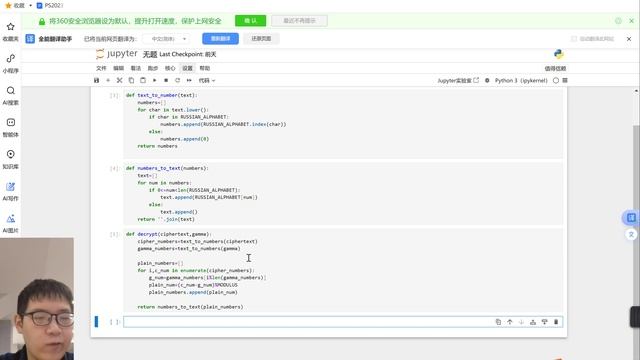
Task: Paste cell using the clipboard toolbar icon
Action: point(143,80)
